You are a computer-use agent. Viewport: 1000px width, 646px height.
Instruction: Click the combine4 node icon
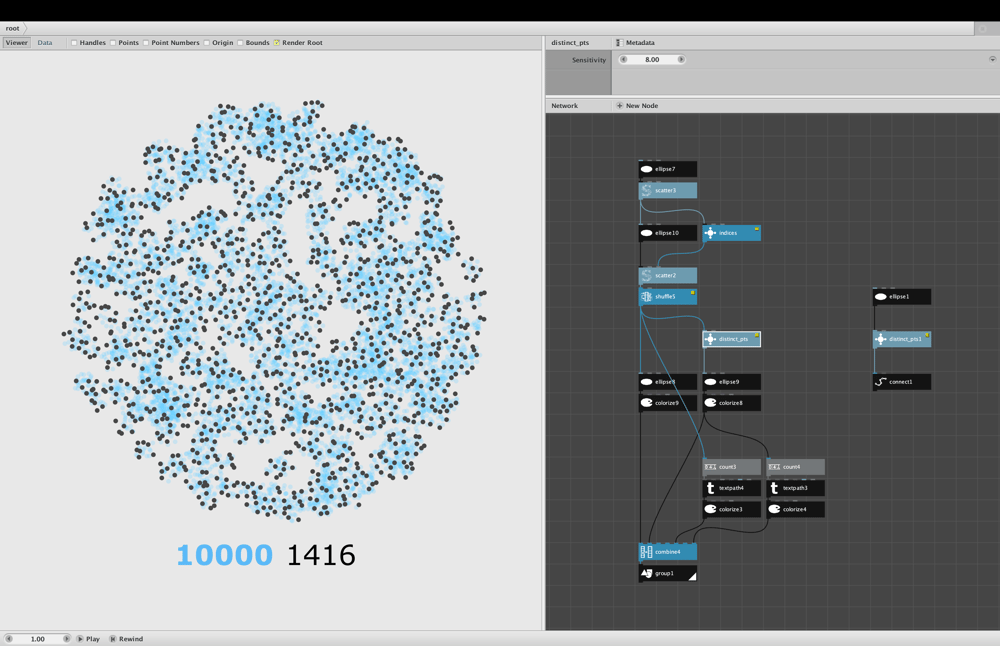[x=646, y=552]
